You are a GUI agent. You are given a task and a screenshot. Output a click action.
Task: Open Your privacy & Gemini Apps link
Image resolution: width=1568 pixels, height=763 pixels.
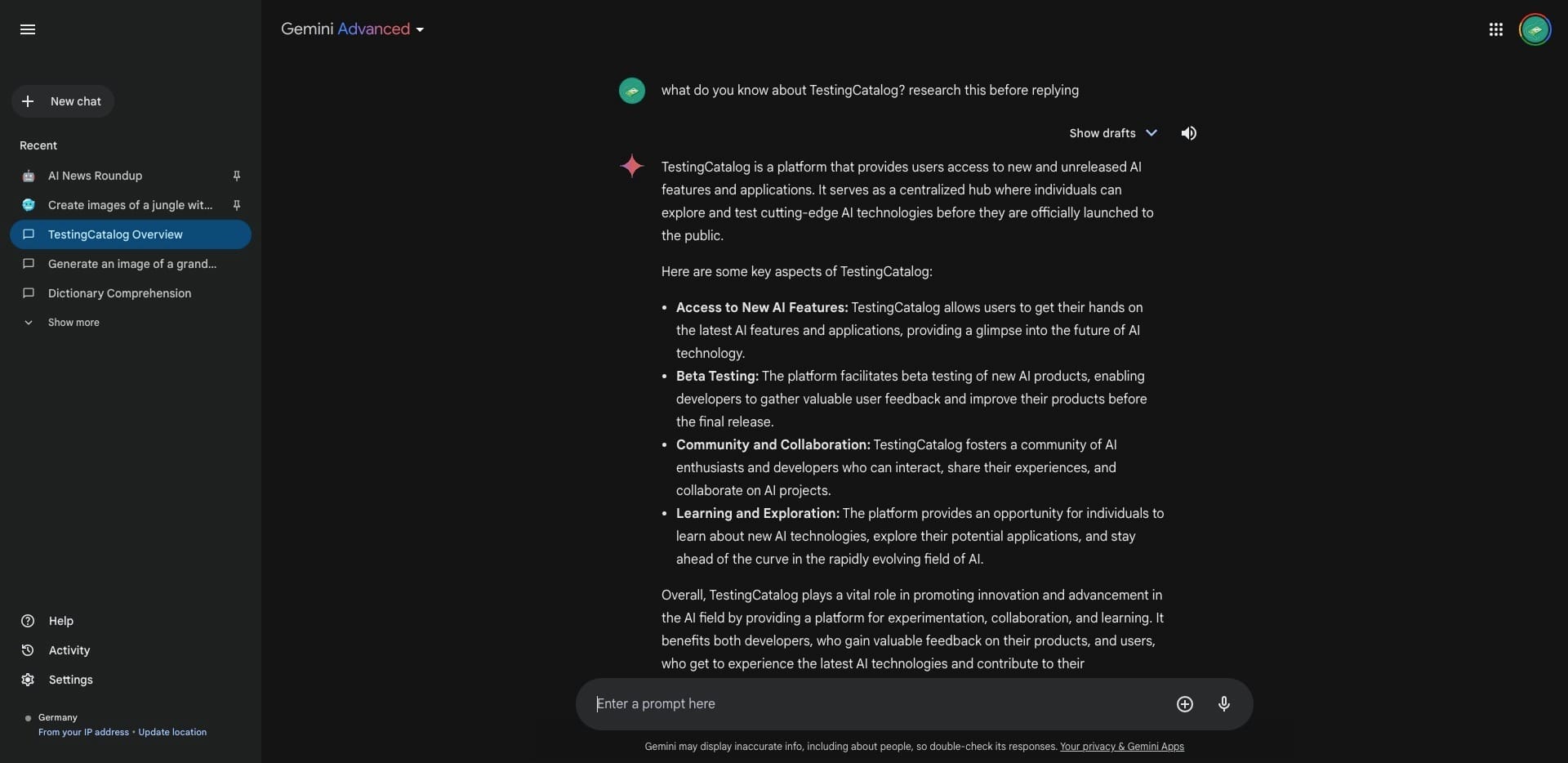click(x=1121, y=747)
